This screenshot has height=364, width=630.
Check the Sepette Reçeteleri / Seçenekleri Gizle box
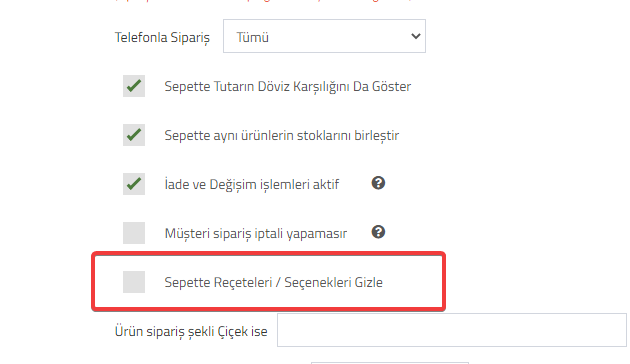pos(134,282)
